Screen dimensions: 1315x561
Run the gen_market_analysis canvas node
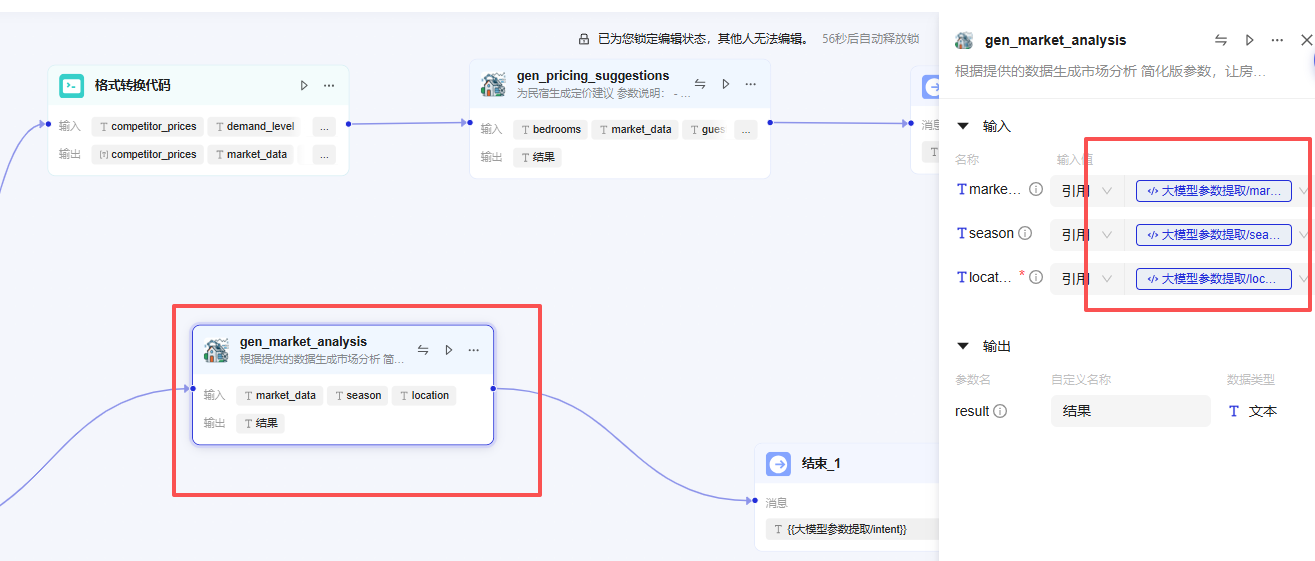point(449,350)
